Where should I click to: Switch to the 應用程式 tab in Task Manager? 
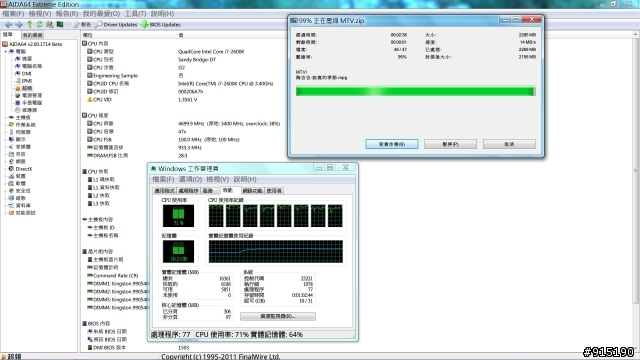pyautogui.click(x=164, y=191)
